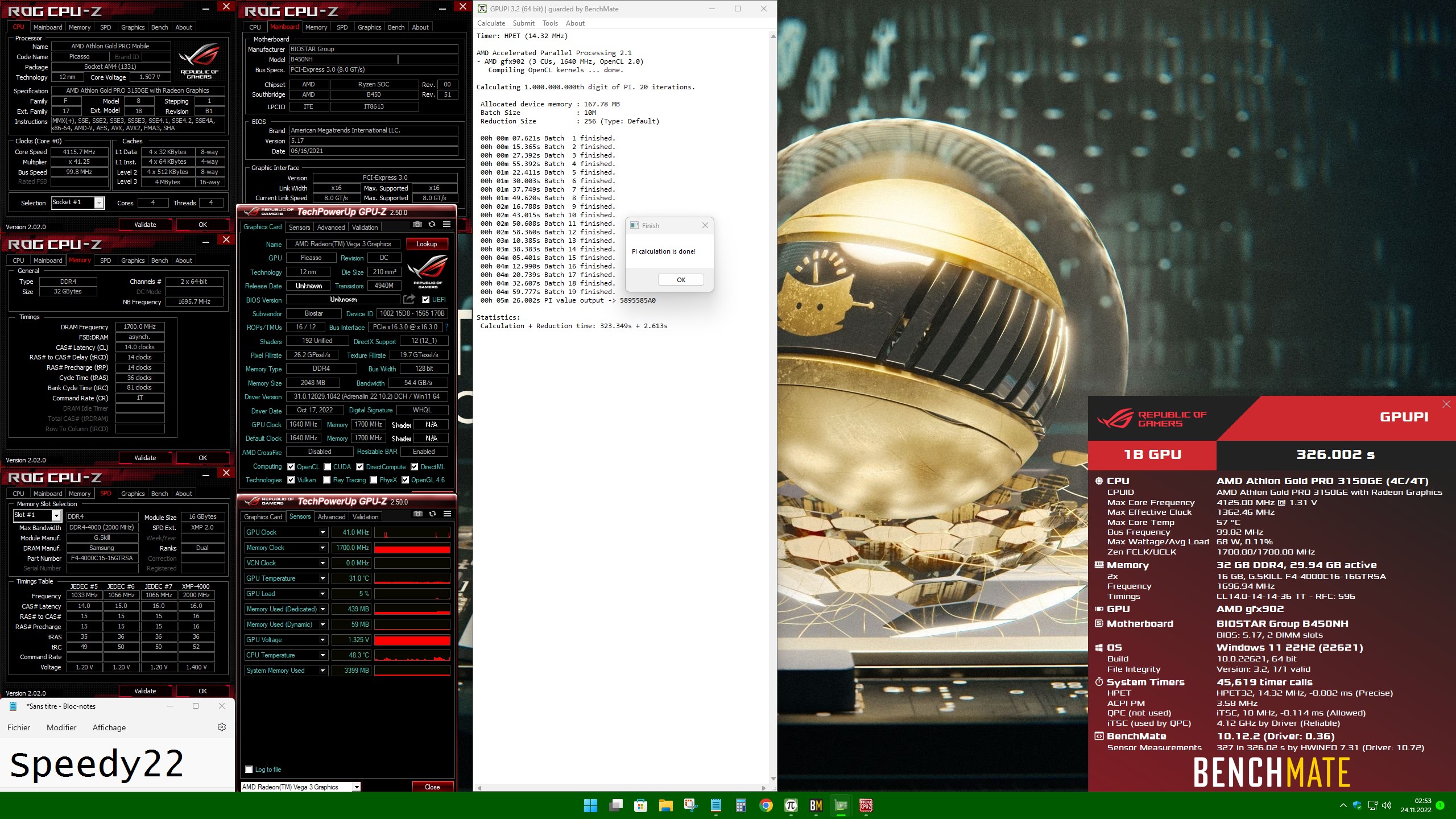Image resolution: width=1456 pixels, height=819 pixels.
Task: Switch to Notepad taskbar icon
Action: [x=715, y=805]
